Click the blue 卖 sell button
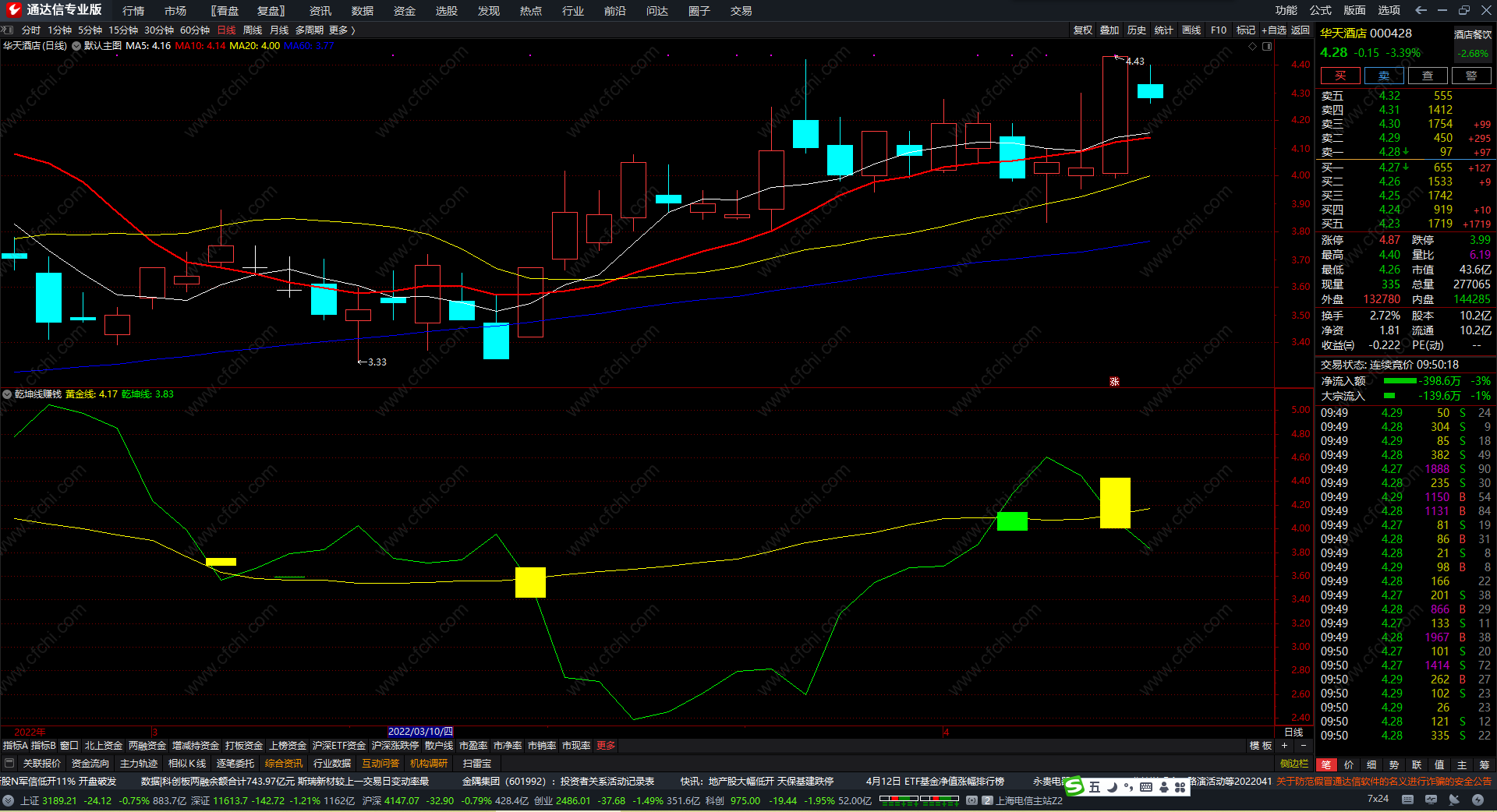The image size is (1497, 812). [1384, 76]
